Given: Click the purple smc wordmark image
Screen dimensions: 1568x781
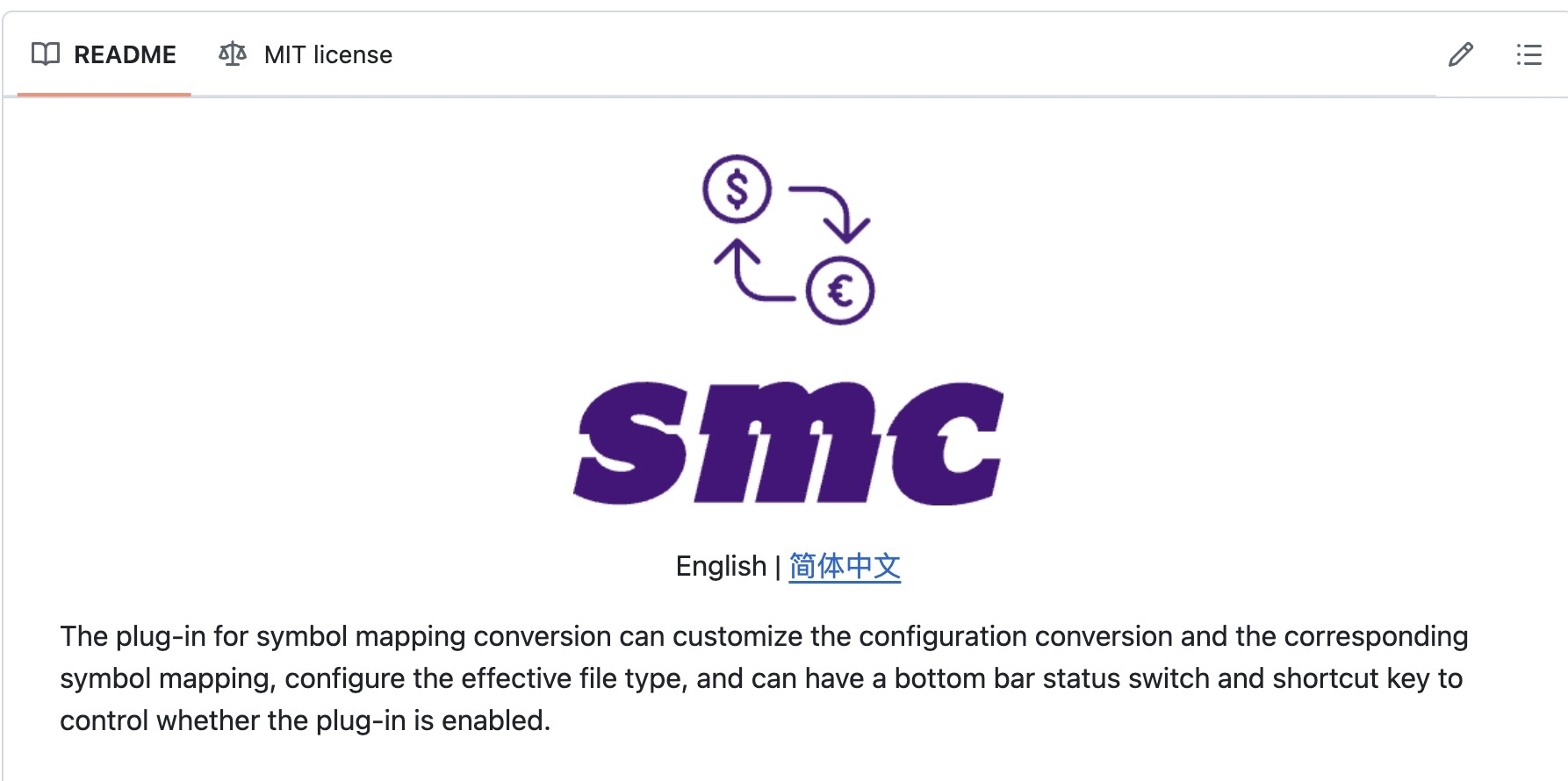Looking at the screenshot, I should pos(788,443).
